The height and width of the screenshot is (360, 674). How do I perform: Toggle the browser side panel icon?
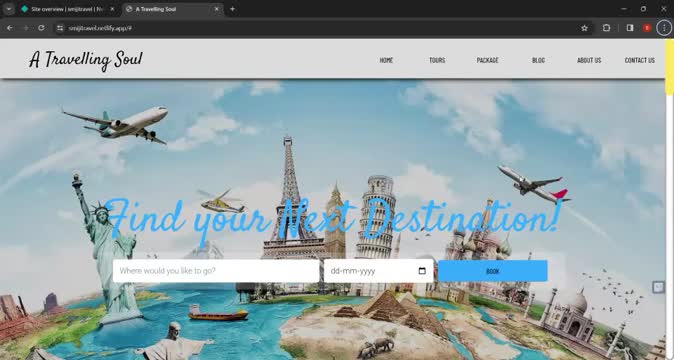[630, 28]
